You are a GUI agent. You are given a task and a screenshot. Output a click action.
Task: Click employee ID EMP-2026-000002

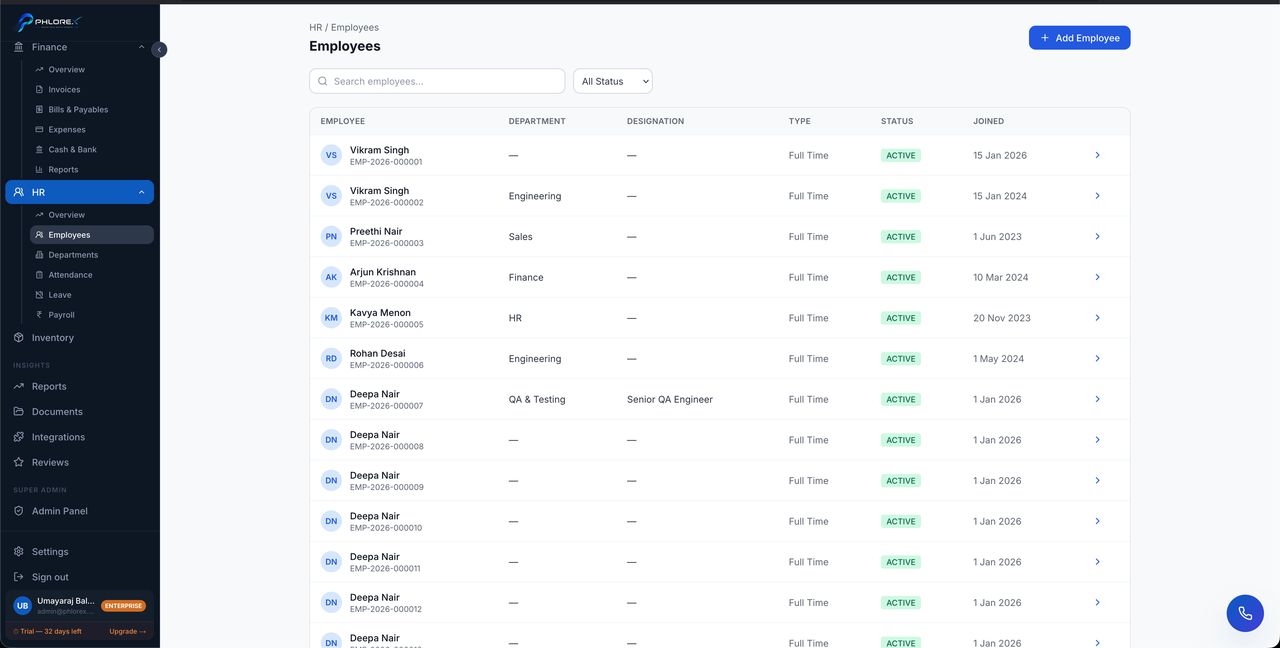[x=386, y=203]
